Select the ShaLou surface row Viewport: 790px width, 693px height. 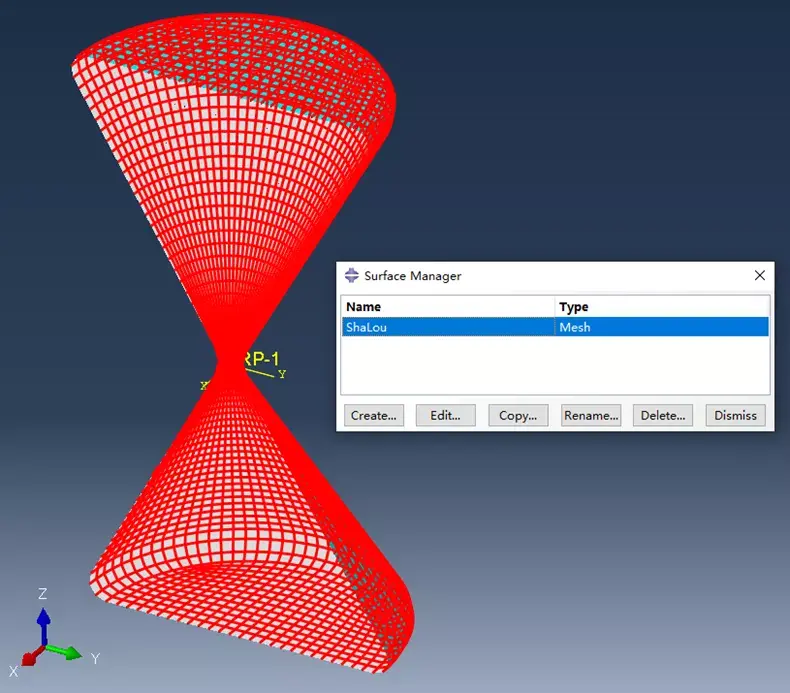click(555, 327)
